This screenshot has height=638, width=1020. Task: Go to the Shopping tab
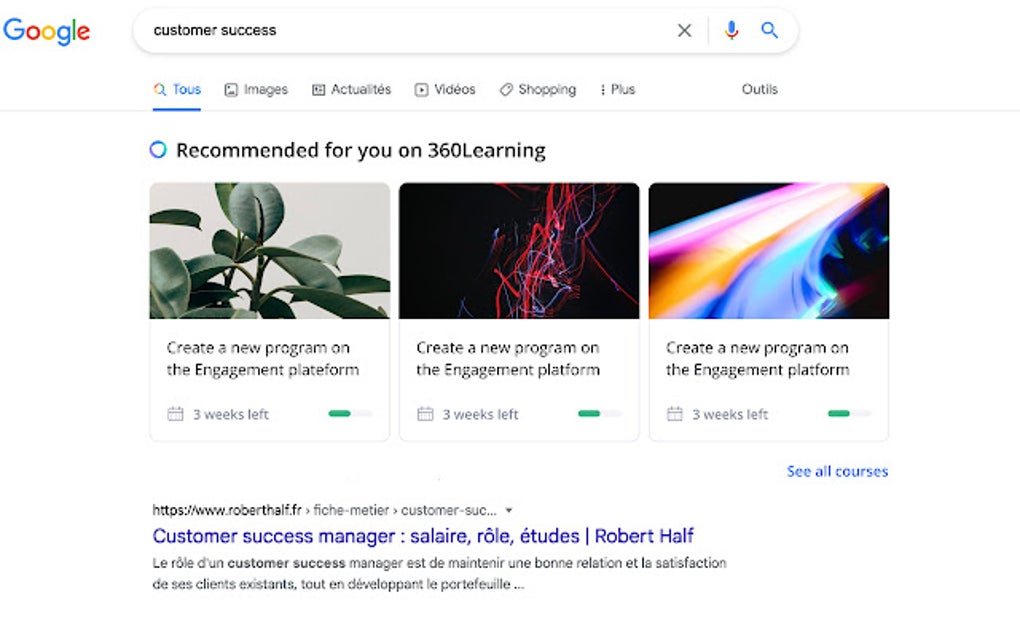pyautogui.click(x=538, y=89)
